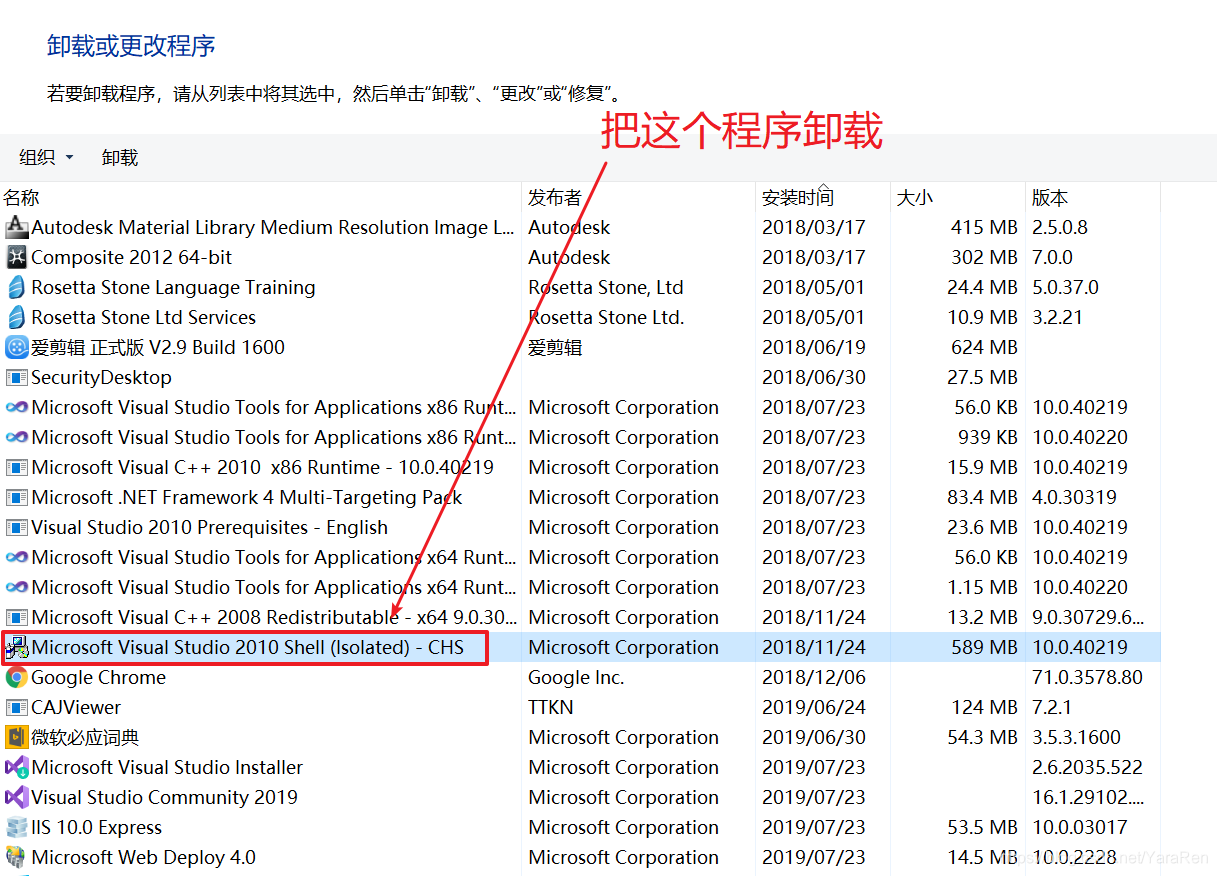The image size is (1217, 876).
Task: Select Microsoft .NET Framework 4 Multi-Targeting Pack
Action: pyautogui.click(x=247, y=497)
